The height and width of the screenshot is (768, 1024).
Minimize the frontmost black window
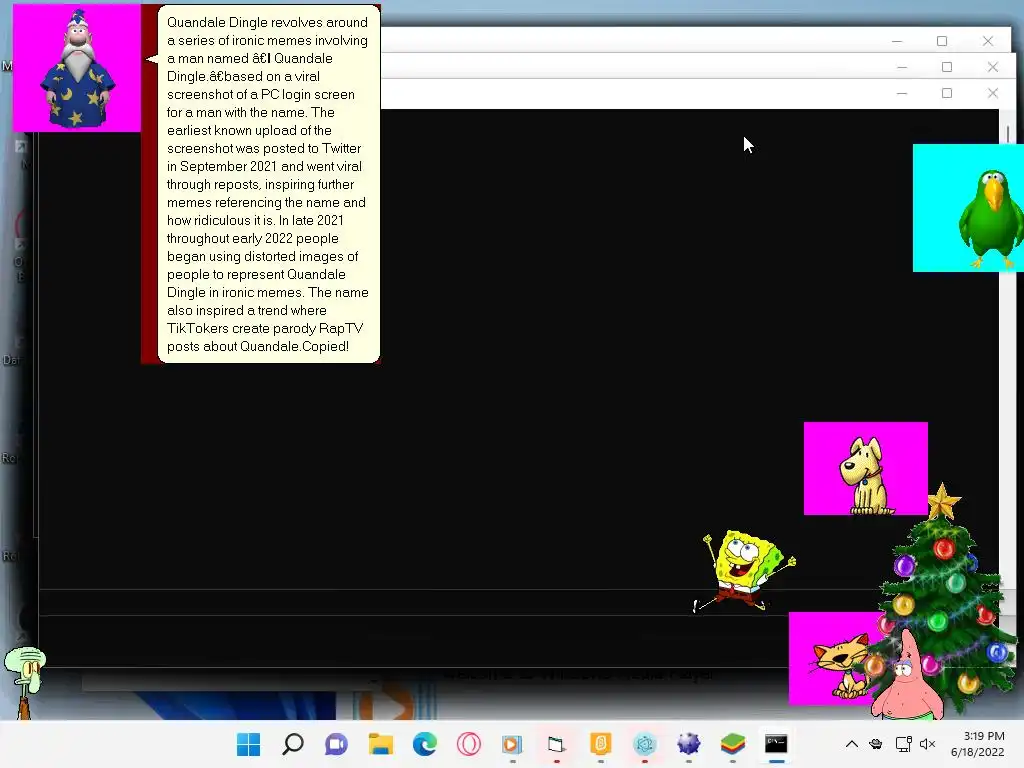pos(902,93)
